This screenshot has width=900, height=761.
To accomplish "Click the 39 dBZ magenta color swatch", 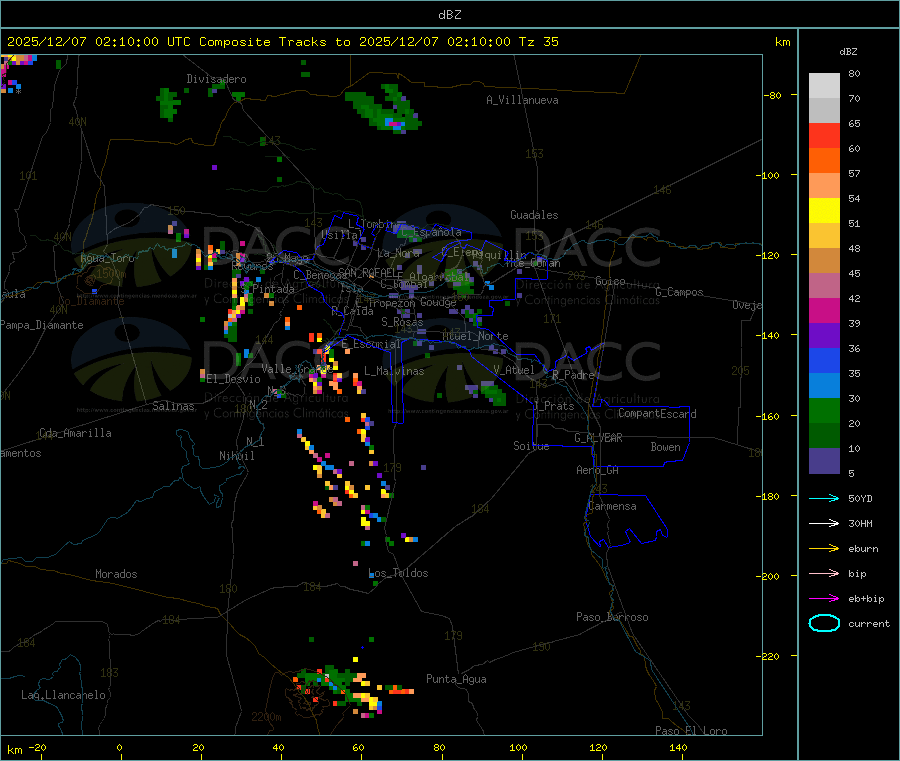I will [x=824, y=310].
